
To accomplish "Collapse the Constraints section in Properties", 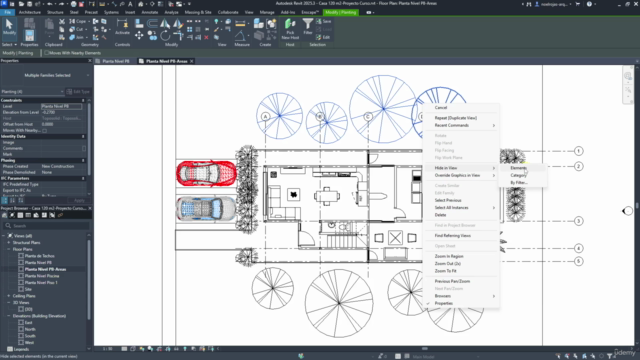I will click(x=83, y=100).
